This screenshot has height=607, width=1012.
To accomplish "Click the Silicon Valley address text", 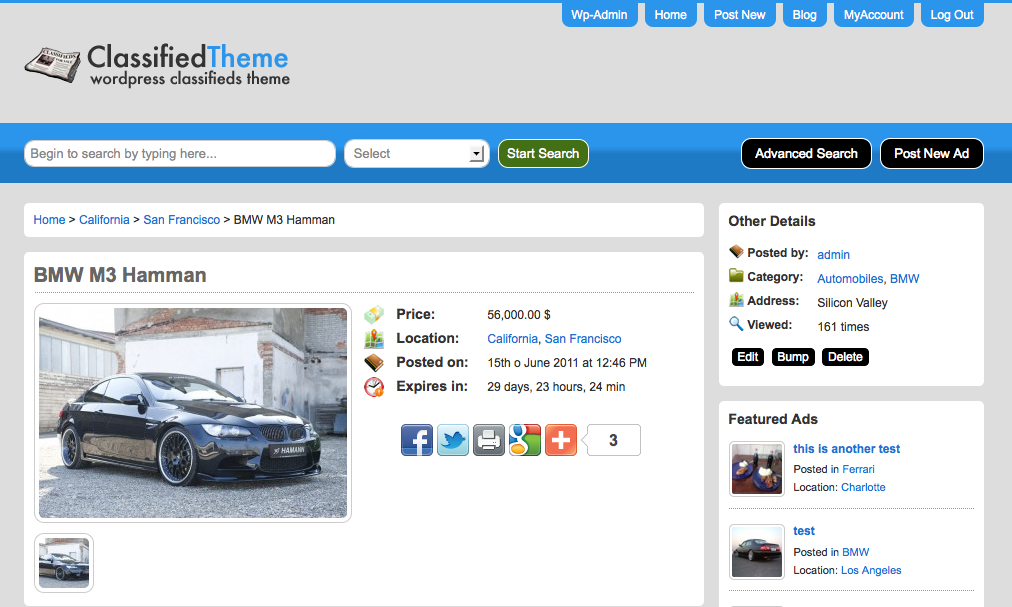I will pos(852,303).
